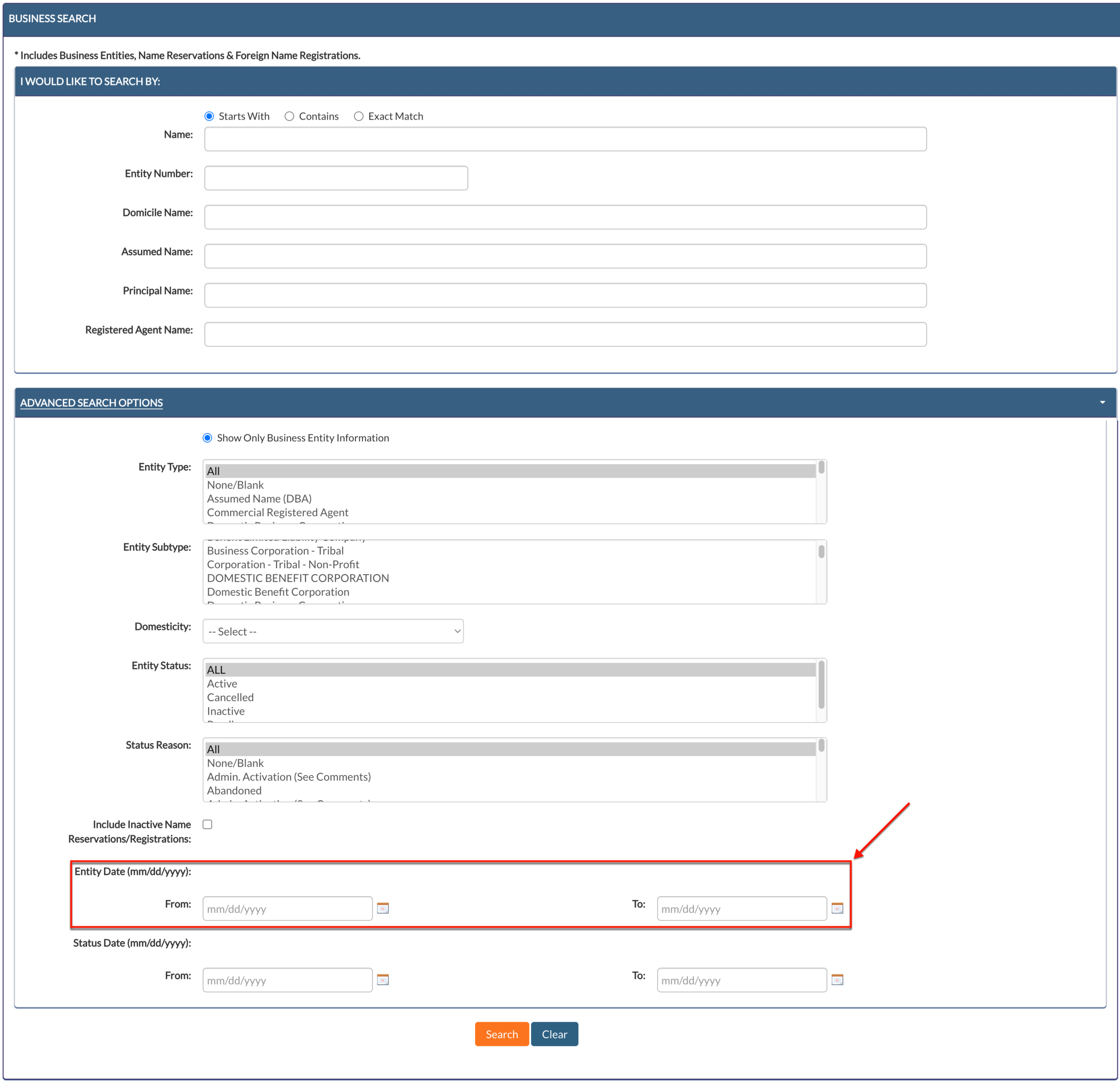Select Assumed Name (DBA) entity type
Screen dimensions: 1120x1083
coord(510,499)
